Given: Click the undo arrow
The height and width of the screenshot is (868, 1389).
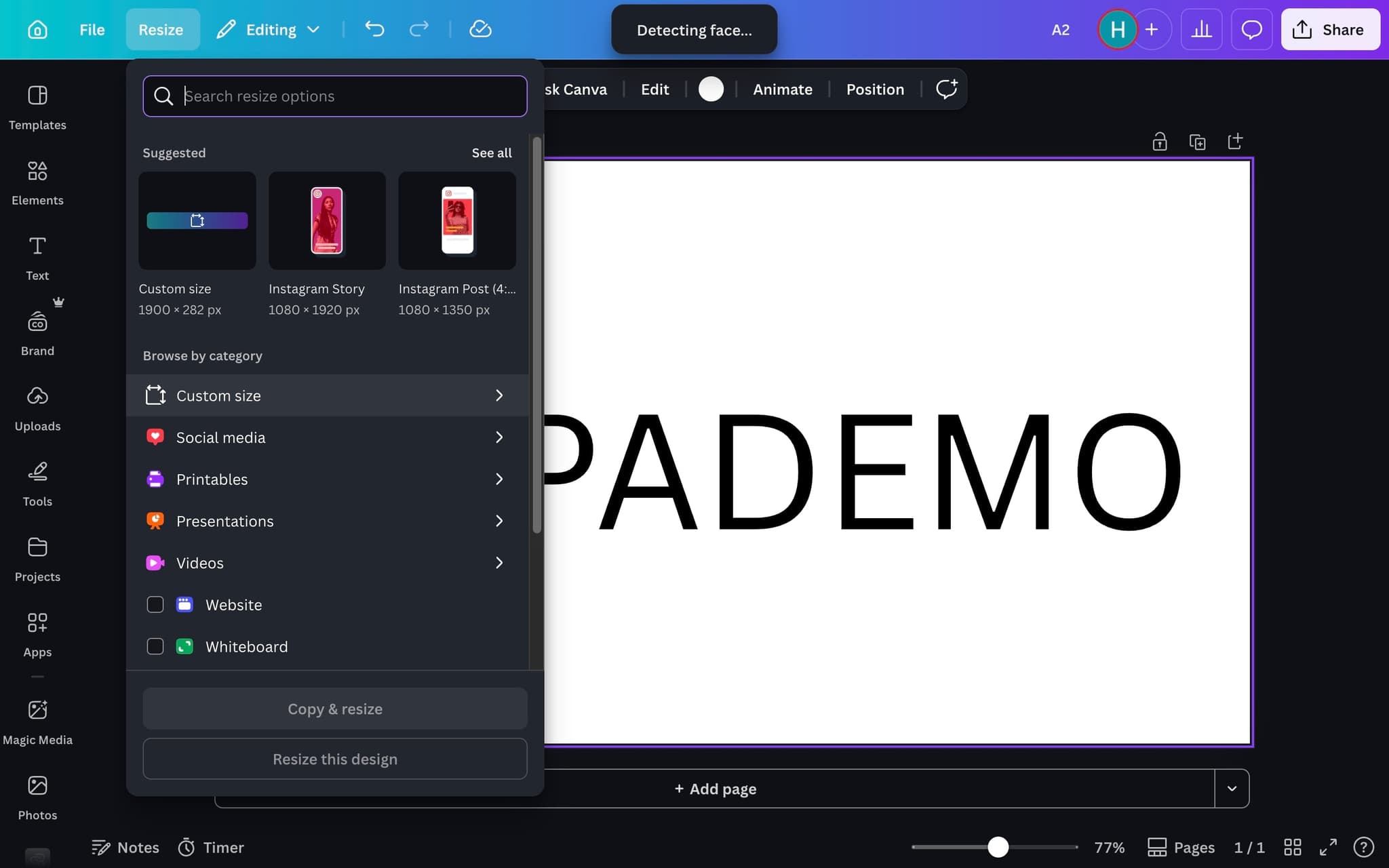Looking at the screenshot, I should [x=374, y=29].
